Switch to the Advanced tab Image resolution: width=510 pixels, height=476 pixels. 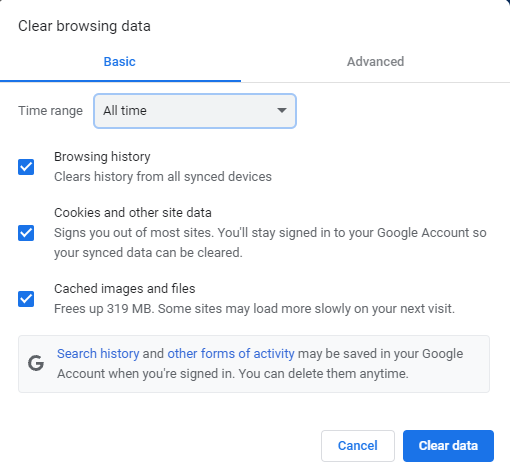pyautogui.click(x=375, y=62)
